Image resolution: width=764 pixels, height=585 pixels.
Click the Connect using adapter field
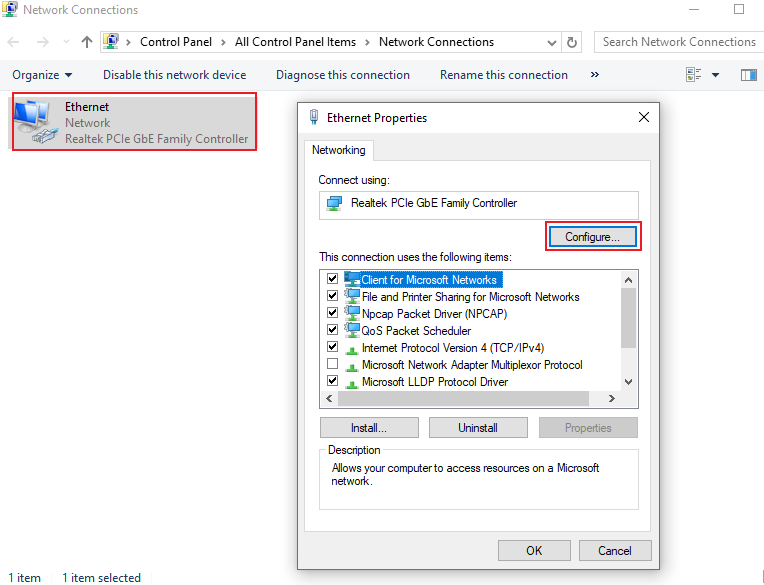[478, 205]
